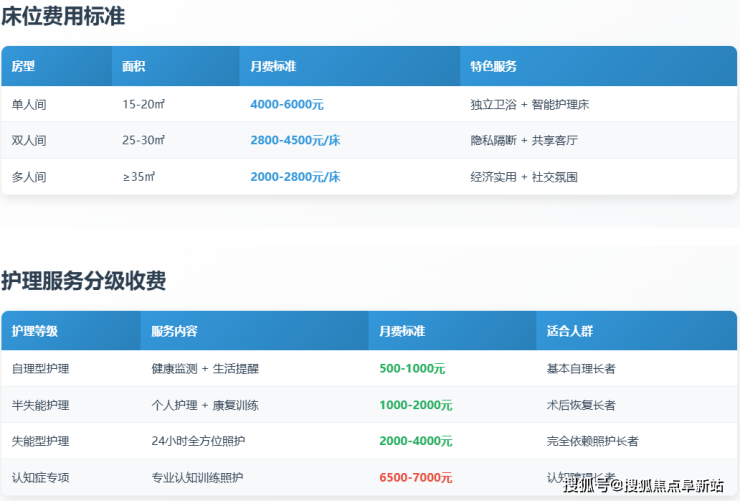
Task: Click the 2800-4500元/床 price for 双人间
Action: (x=295, y=141)
